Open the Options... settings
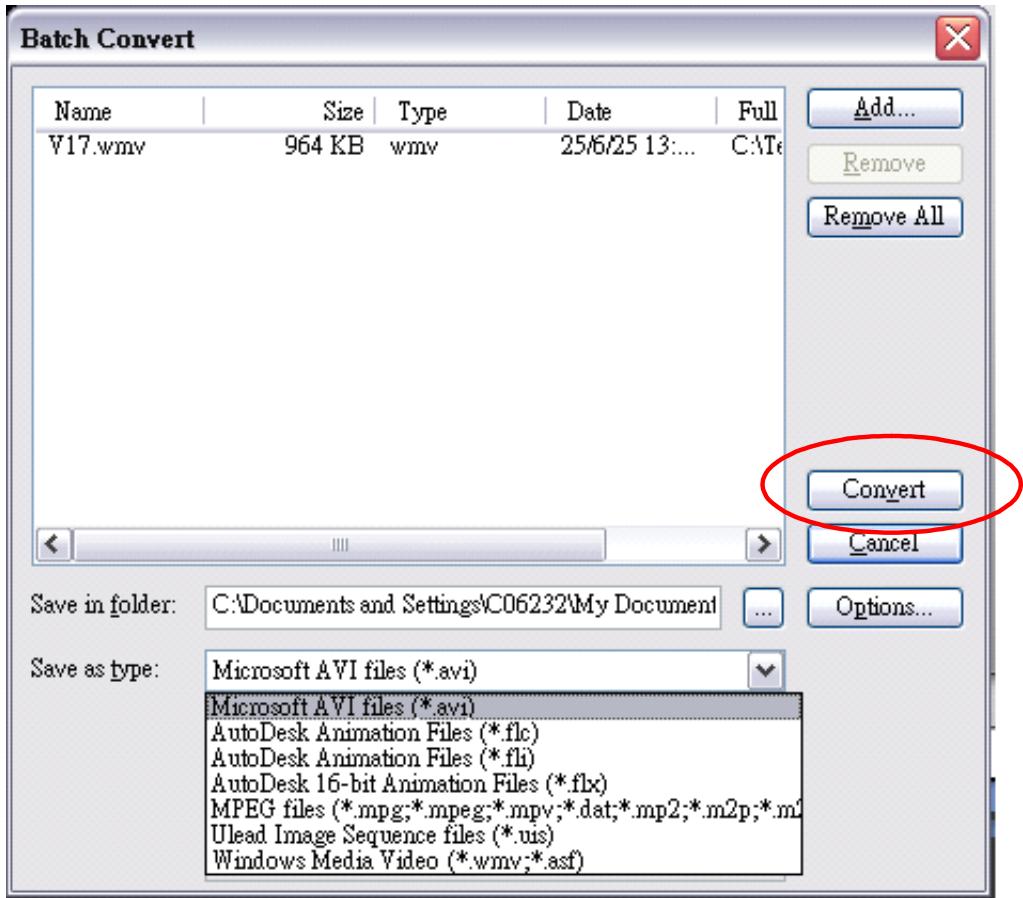 (x=884, y=608)
